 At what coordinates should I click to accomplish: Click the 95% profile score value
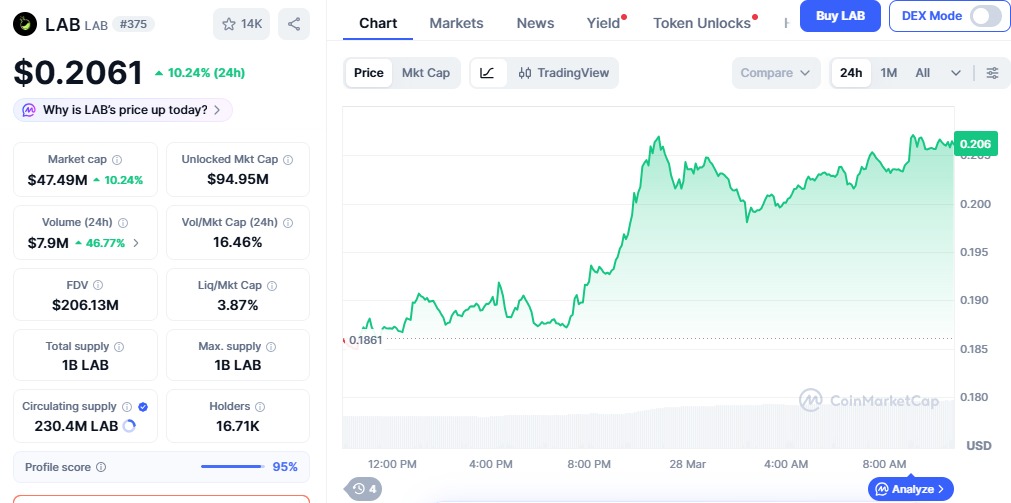(285, 466)
